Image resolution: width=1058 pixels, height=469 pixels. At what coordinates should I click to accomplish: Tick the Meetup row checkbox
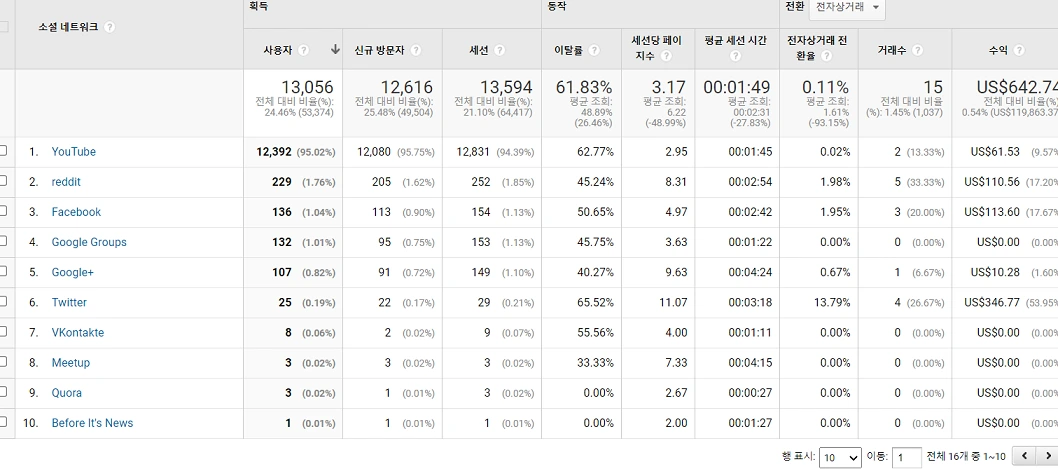pyautogui.click(x=3, y=362)
